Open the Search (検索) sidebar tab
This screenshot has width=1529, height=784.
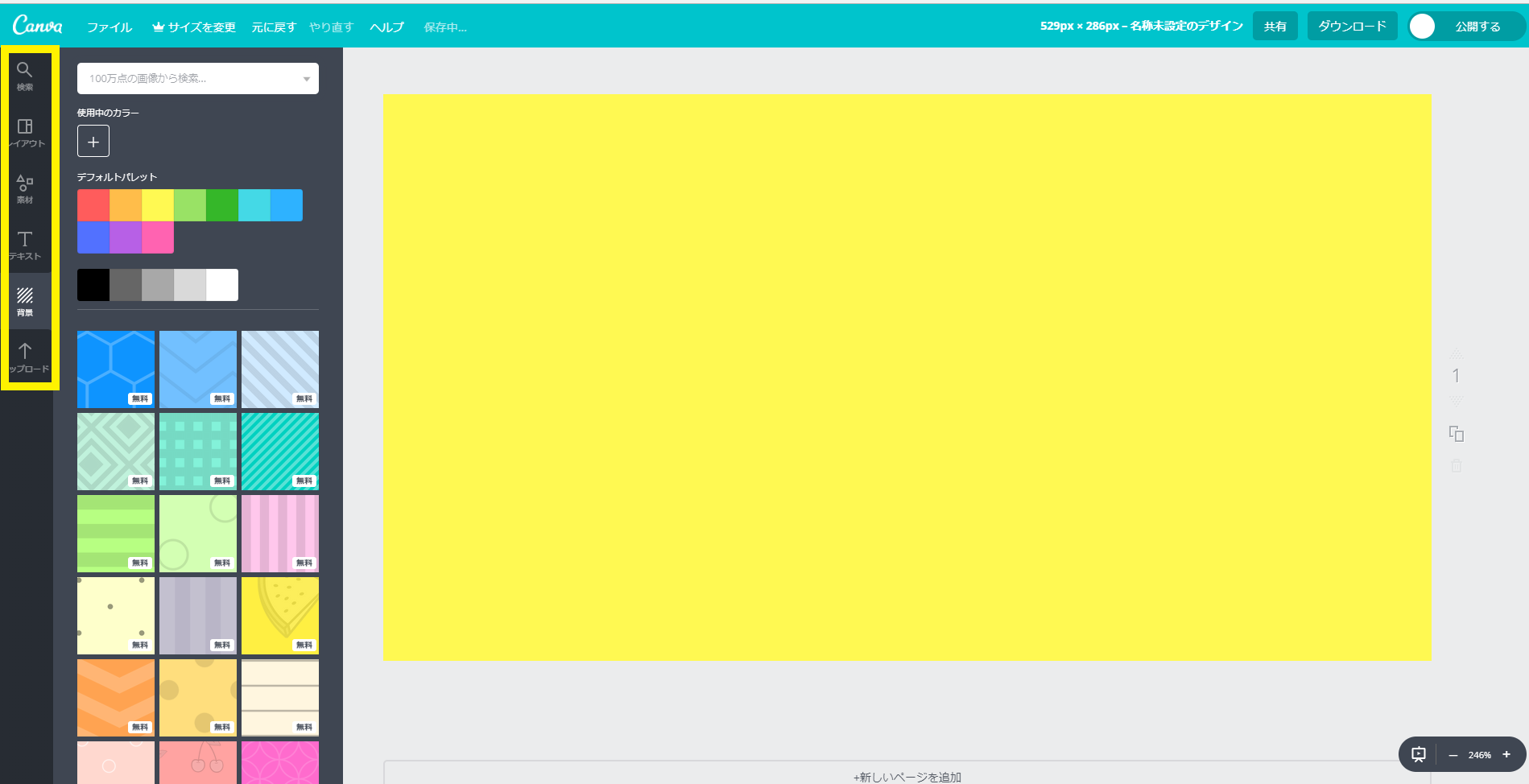[x=25, y=76]
